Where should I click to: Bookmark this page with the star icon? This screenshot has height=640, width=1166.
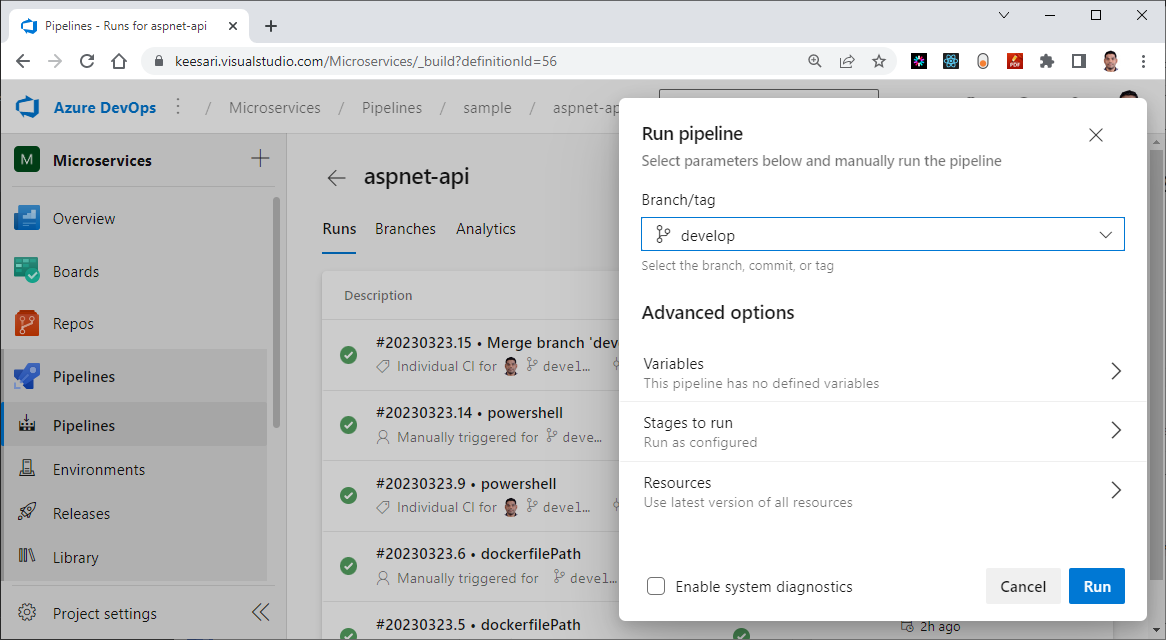click(879, 61)
